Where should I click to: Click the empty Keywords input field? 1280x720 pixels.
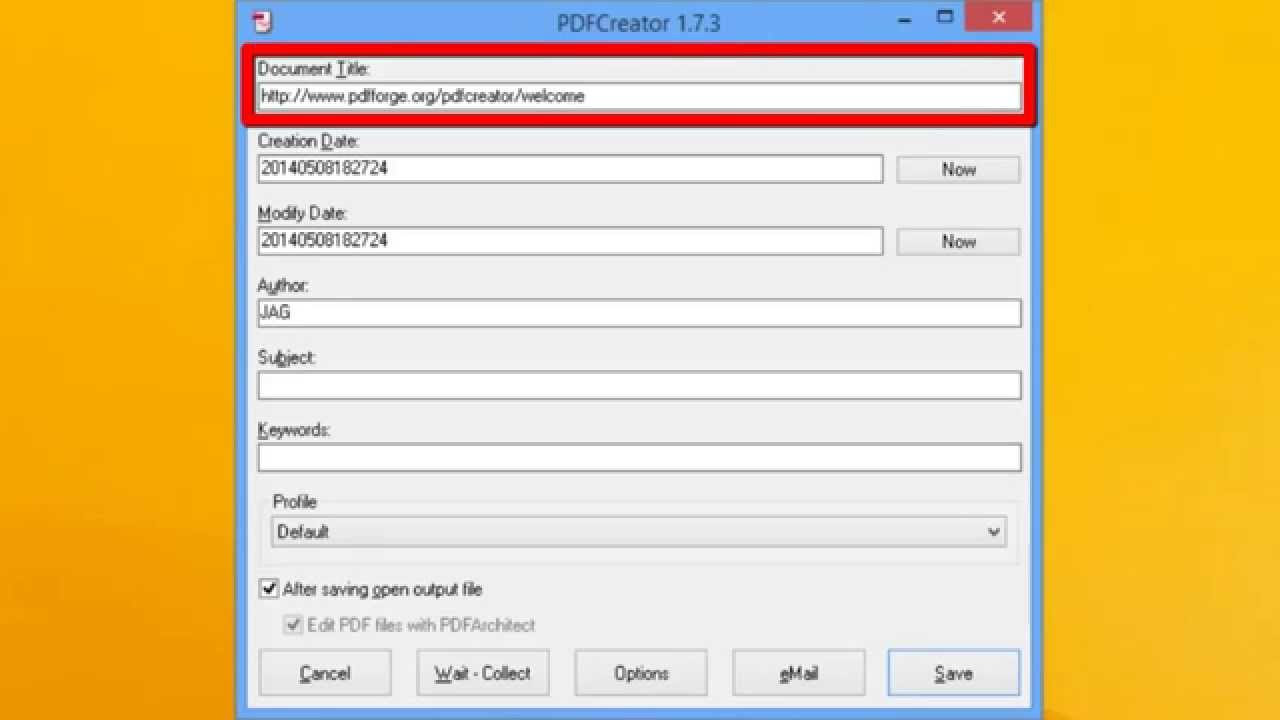(x=639, y=457)
